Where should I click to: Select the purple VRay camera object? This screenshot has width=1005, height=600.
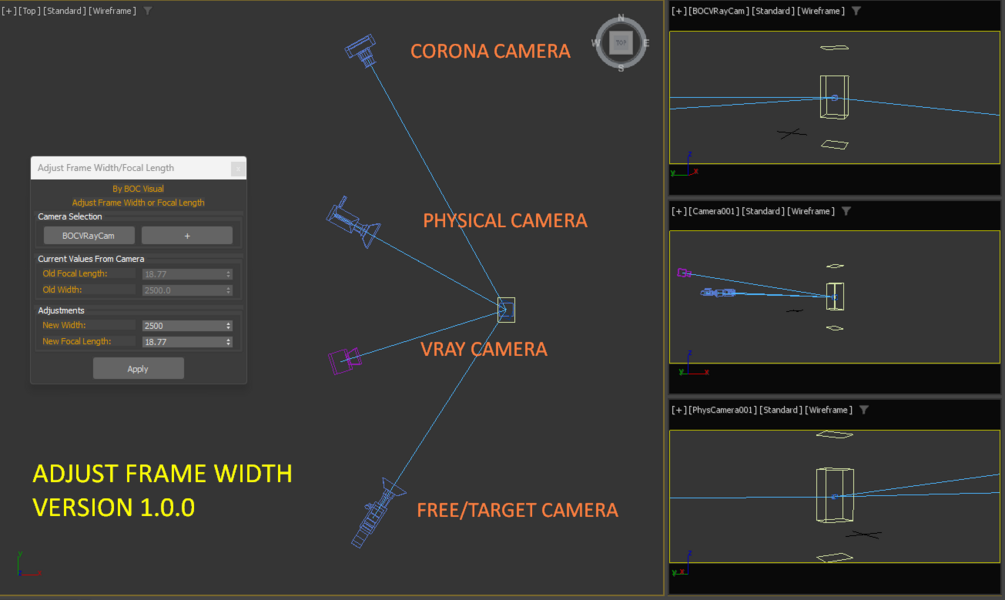pyautogui.click(x=345, y=361)
